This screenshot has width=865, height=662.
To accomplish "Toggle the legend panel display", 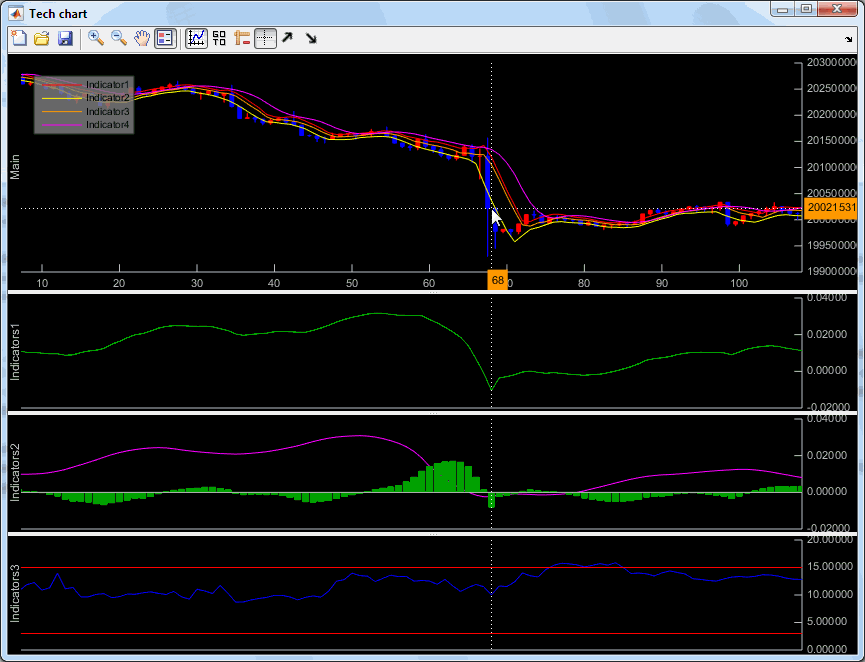I will pos(166,38).
